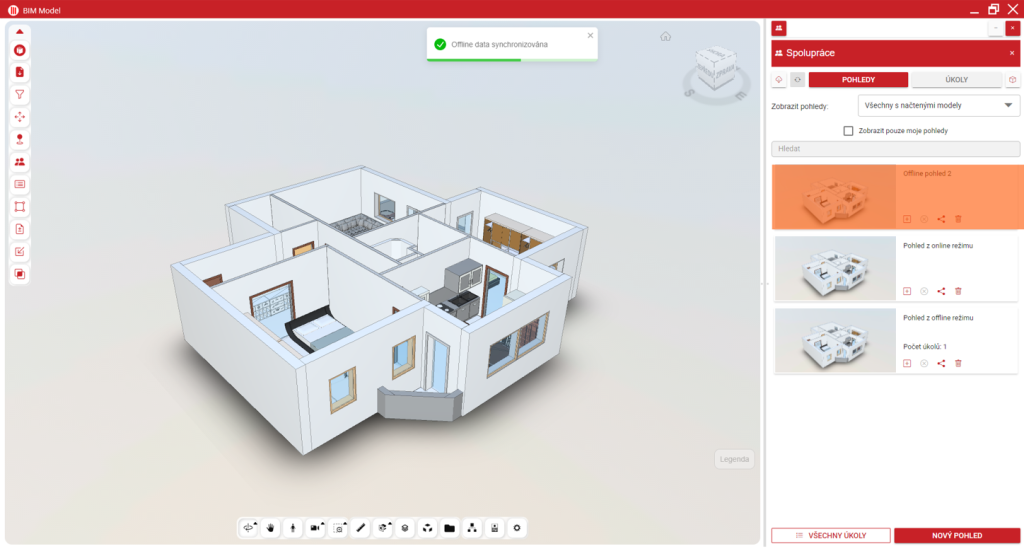Pick the measure ruler tool
Viewport: 1024px width, 551px height.
pos(360,528)
